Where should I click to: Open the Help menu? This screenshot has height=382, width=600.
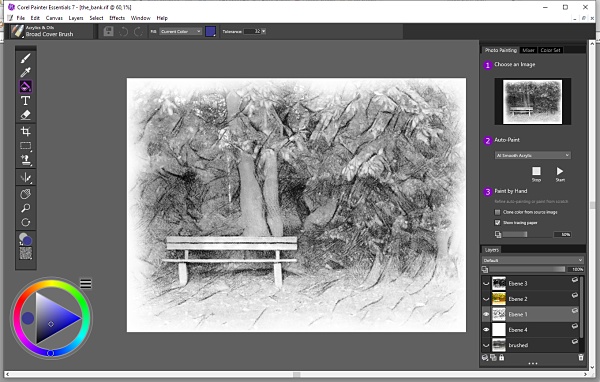point(162,18)
